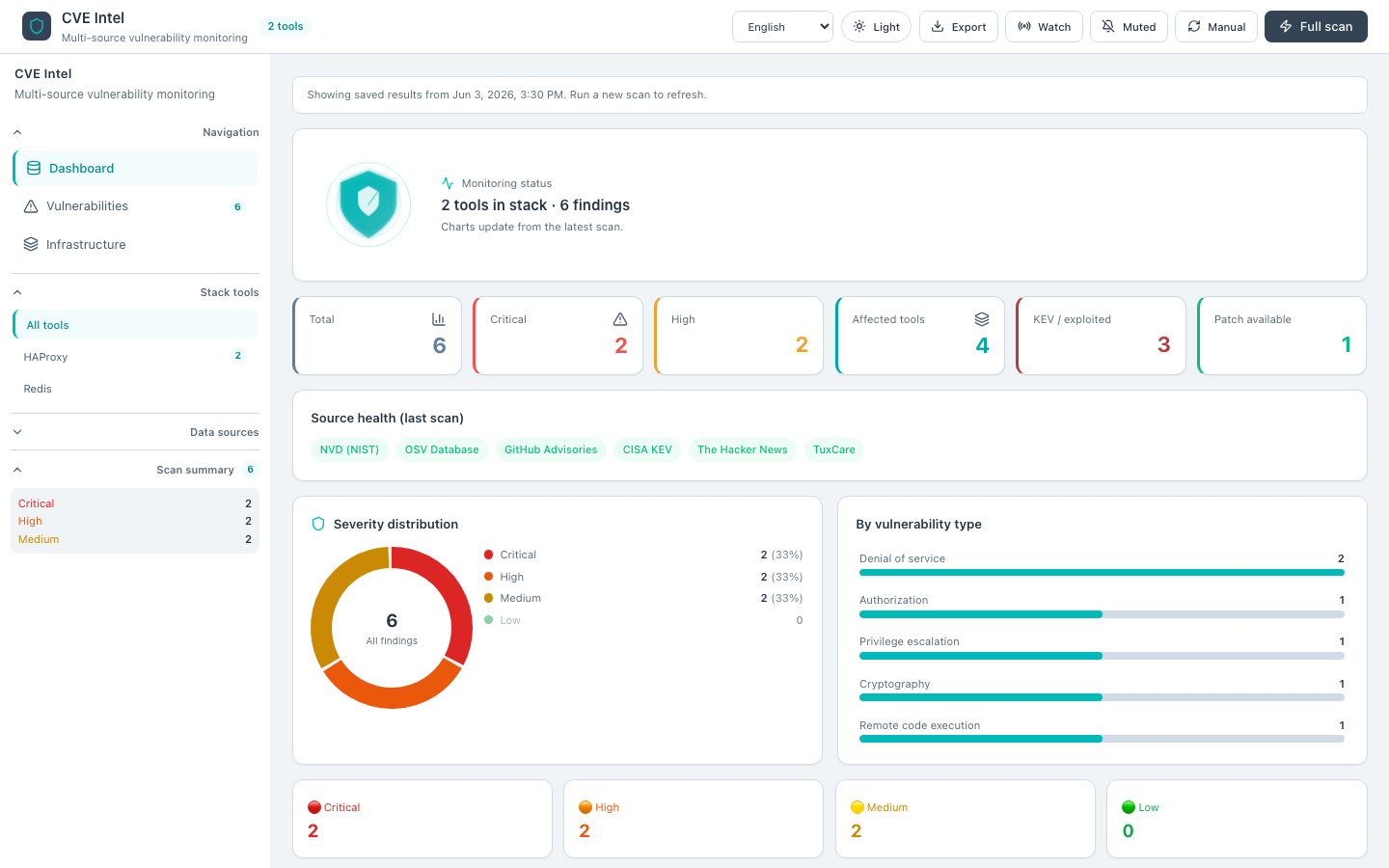
Task: Open the Vulnerabilities navigation item
Action: [135, 206]
